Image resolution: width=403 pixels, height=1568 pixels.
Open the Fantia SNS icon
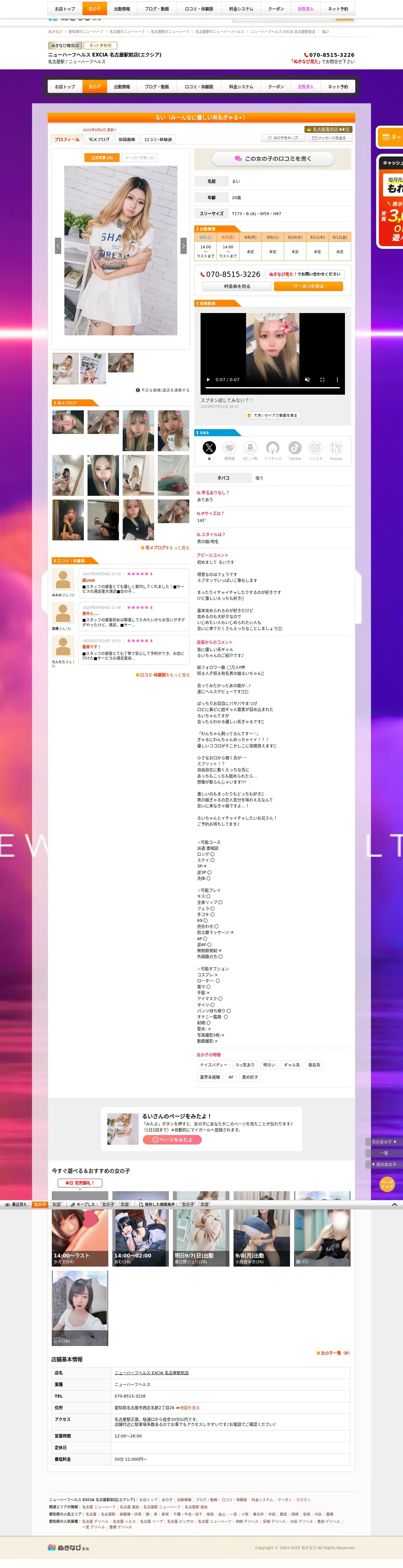click(336, 448)
